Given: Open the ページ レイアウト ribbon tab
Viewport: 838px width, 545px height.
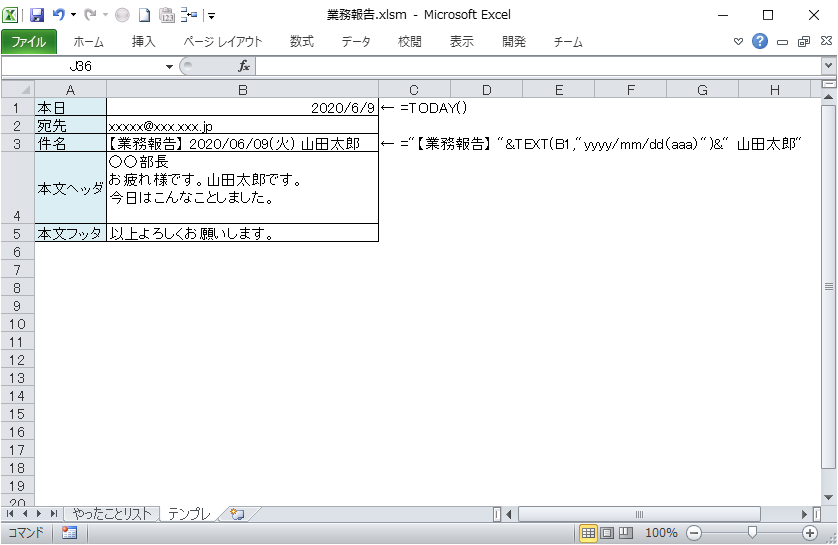Looking at the screenshot, I should pos(223,42).
